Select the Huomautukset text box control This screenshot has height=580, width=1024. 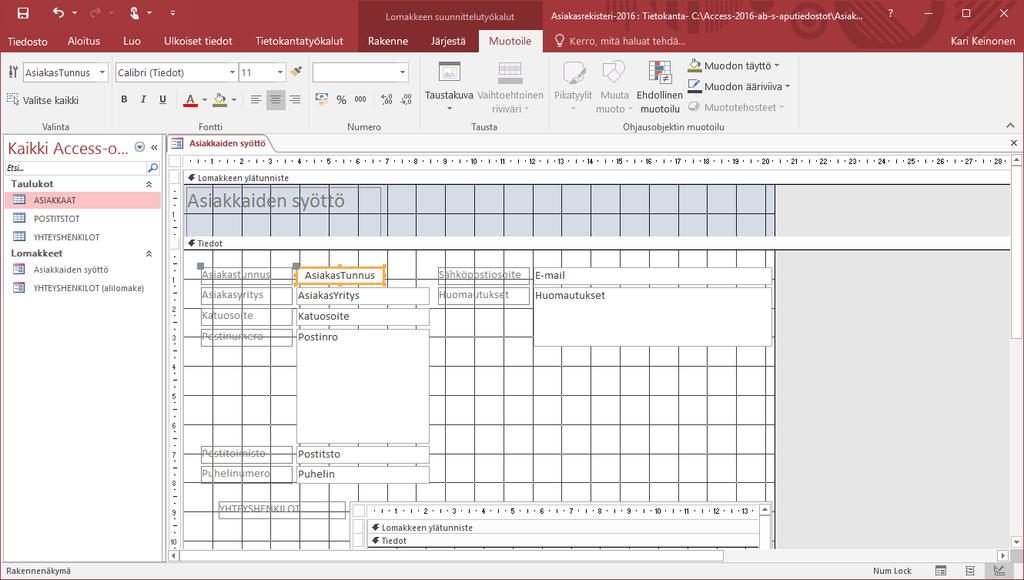tap(652, 317)
